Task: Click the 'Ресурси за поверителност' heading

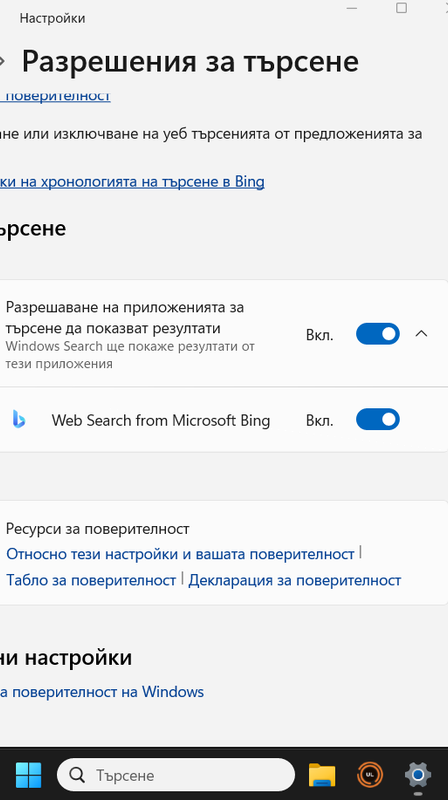Action: click(97, 529)
